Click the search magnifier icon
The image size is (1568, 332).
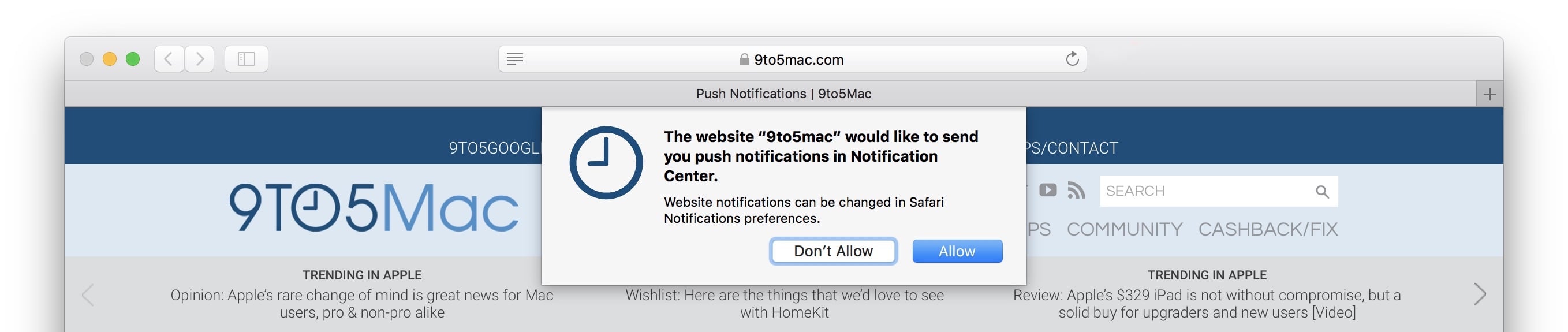point(1321,192)
